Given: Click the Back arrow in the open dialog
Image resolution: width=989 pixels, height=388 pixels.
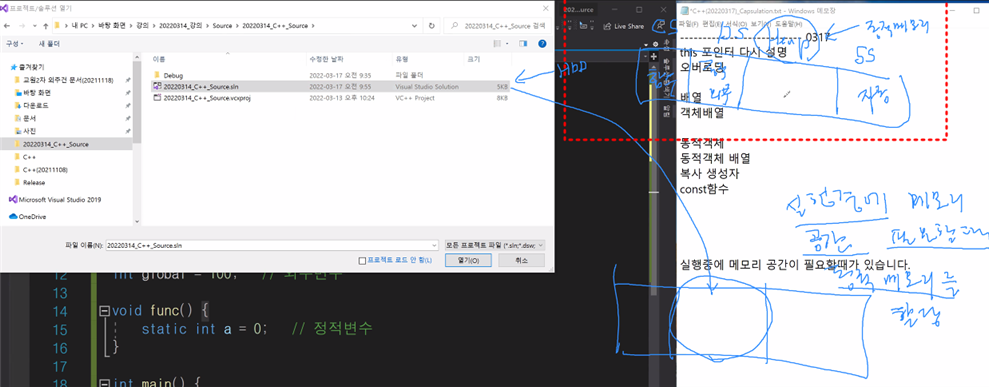Looking at the screenshot, I should pos(7,26).
